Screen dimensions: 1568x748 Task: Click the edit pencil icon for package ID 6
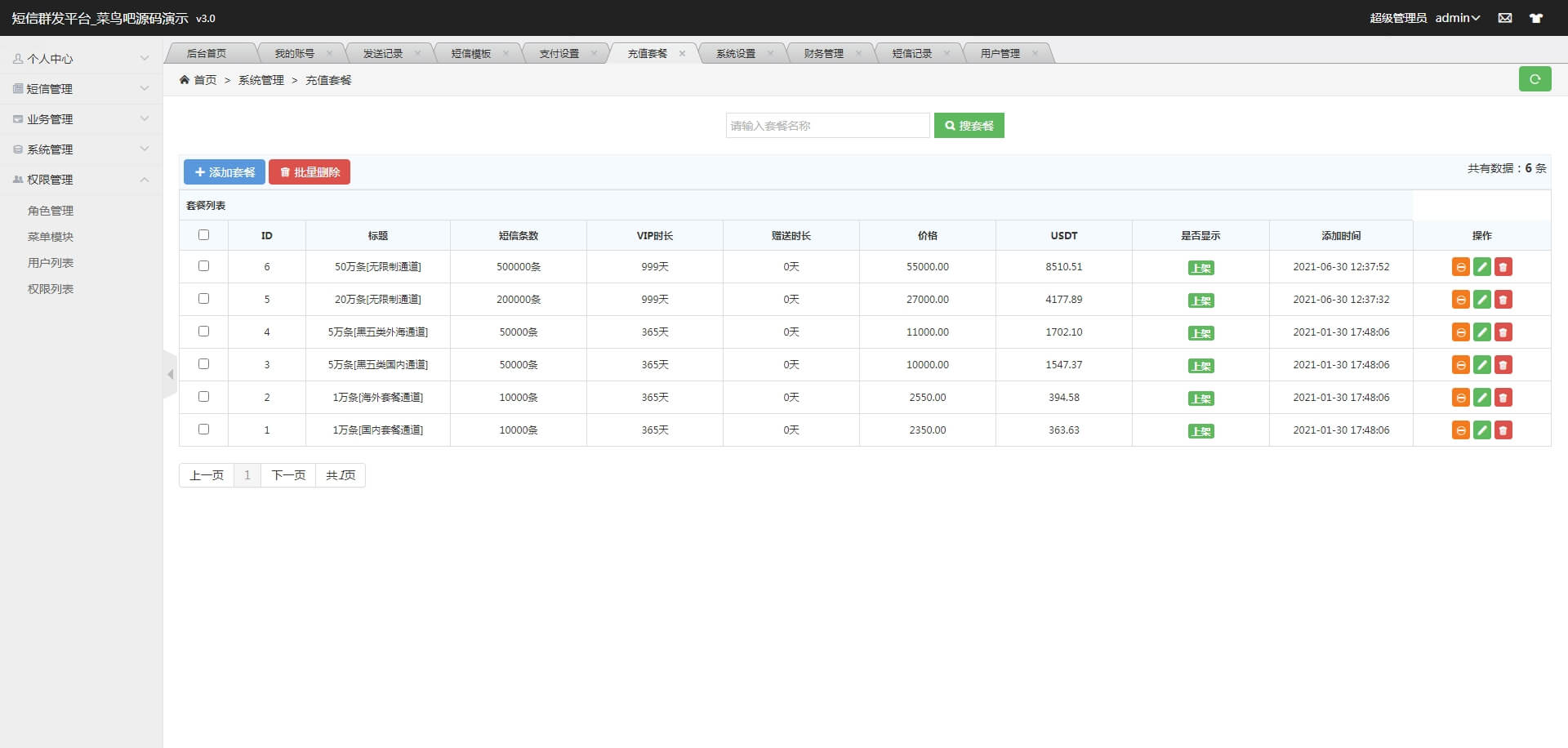click(1481, 266)
